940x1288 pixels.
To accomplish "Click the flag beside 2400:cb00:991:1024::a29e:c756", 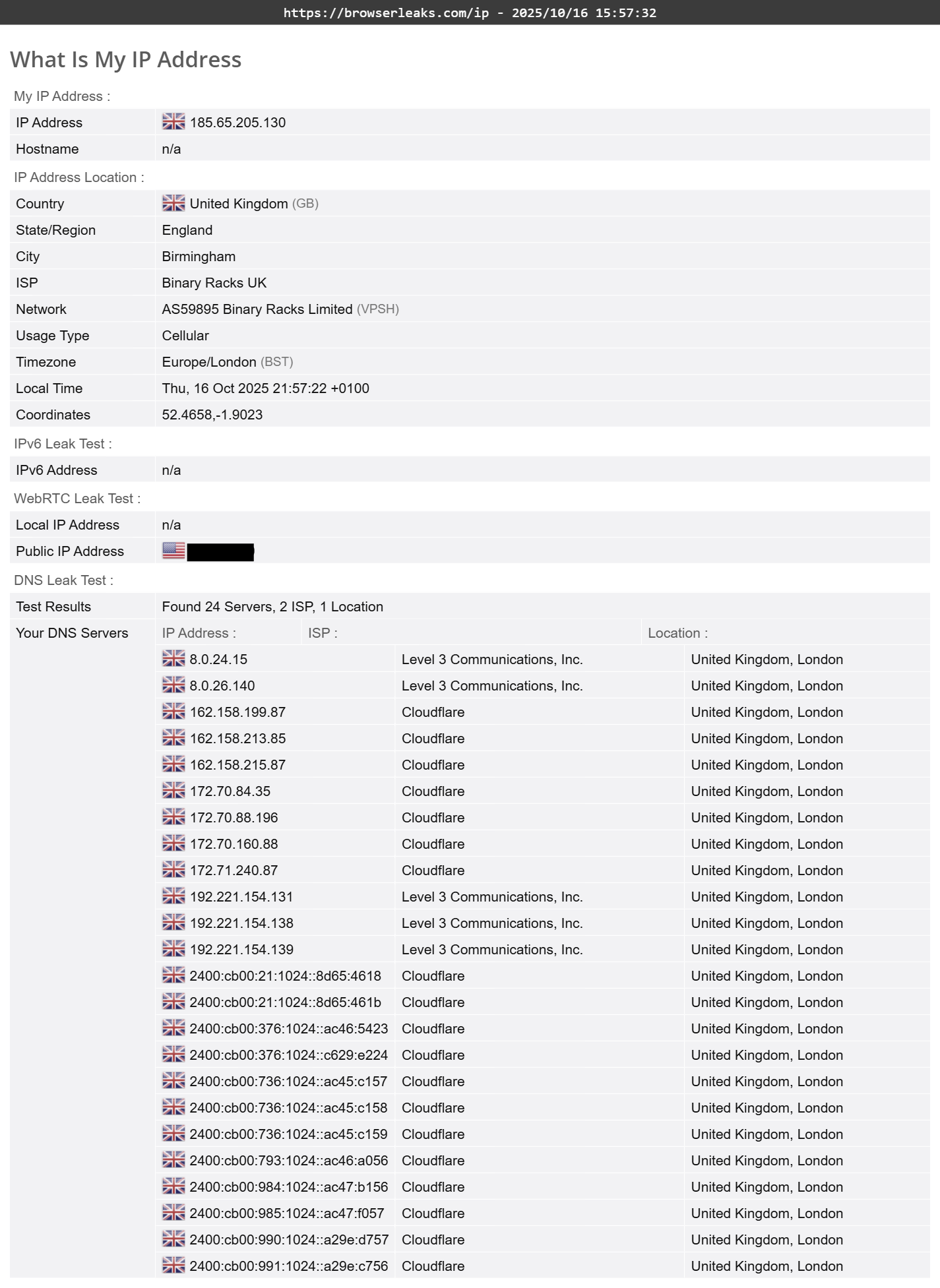I will click(173, 1266).
